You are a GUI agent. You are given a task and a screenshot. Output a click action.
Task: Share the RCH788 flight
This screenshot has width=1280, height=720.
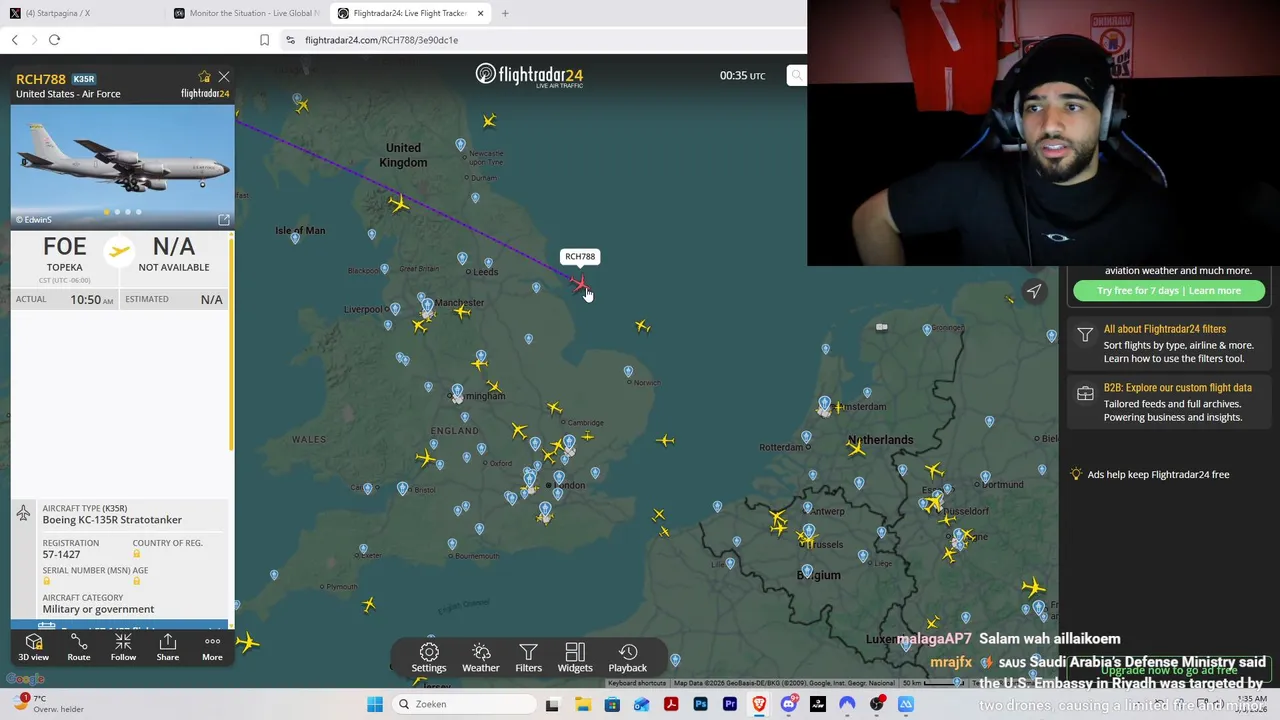(167, 647)
